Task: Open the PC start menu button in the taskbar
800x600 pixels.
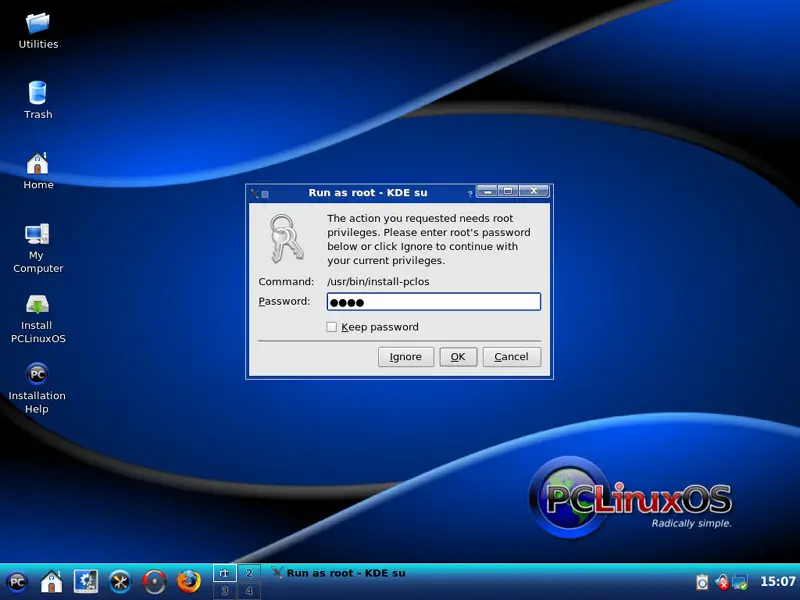Action: click(x=17, y=582)
